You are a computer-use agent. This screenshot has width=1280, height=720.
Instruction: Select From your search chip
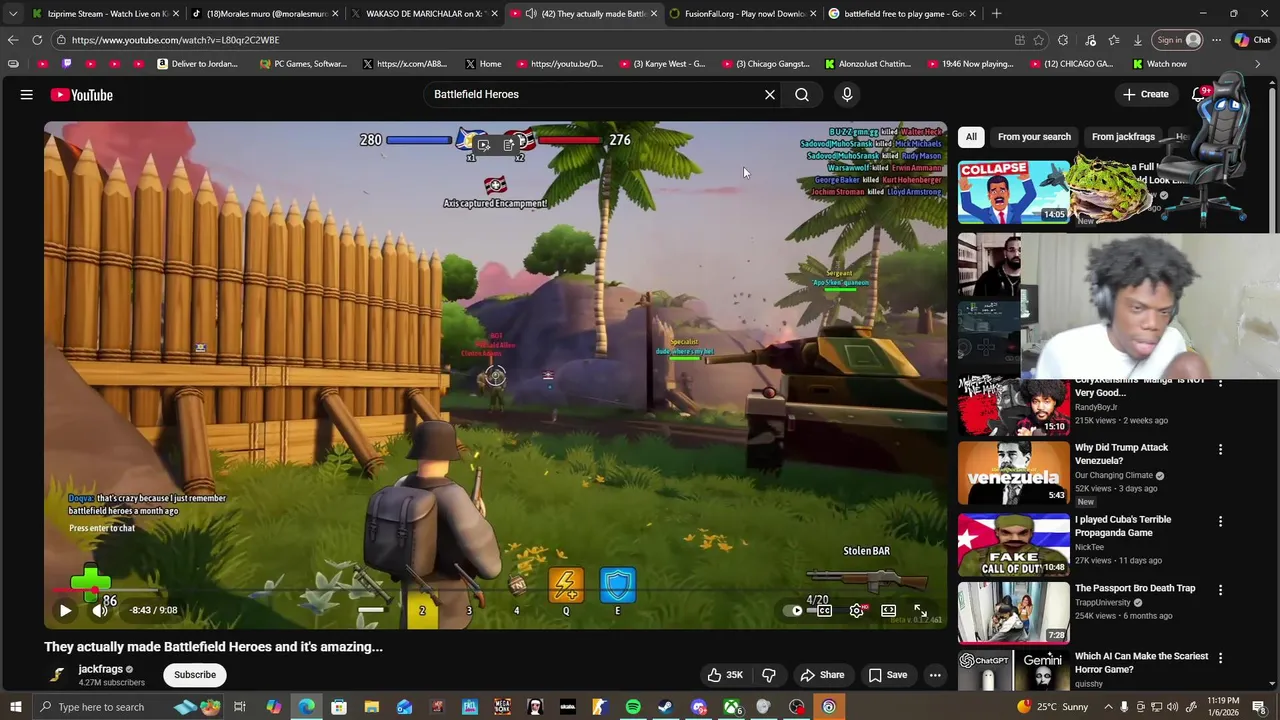pyautogui.click(x=1034, y=137)
